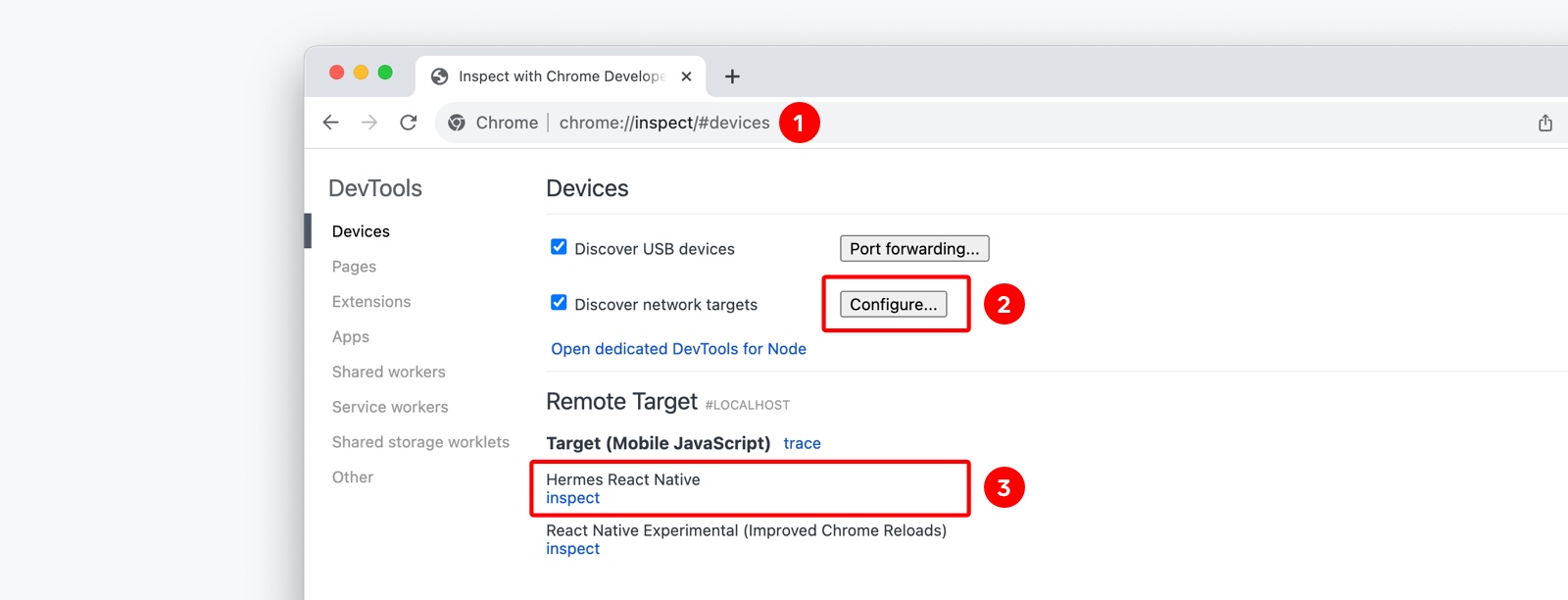Click the Chrome site info icon
Viewport: 1568px width, 600px height.
coord(457,123)
